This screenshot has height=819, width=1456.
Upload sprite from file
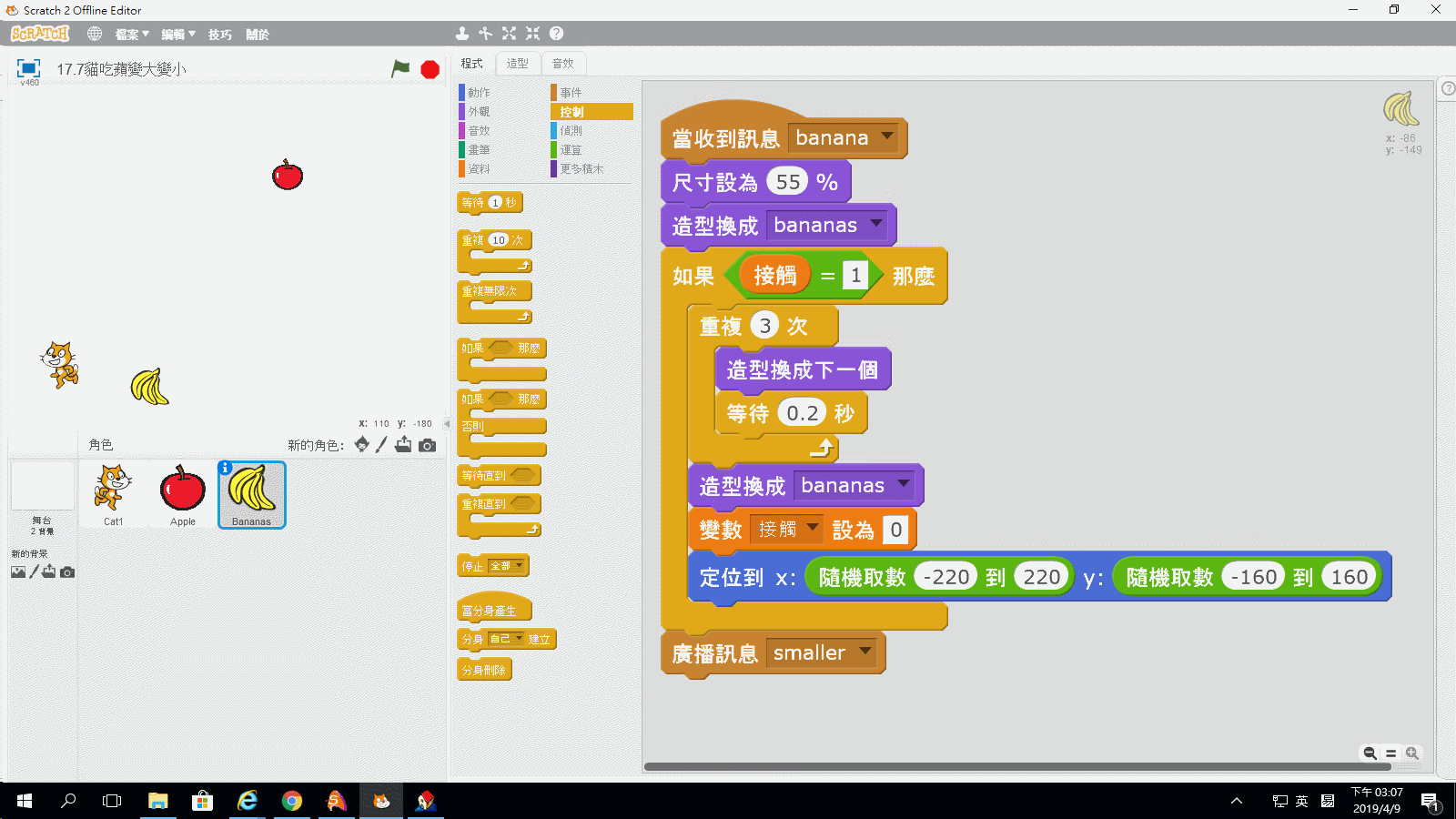[x=403, y=444]
